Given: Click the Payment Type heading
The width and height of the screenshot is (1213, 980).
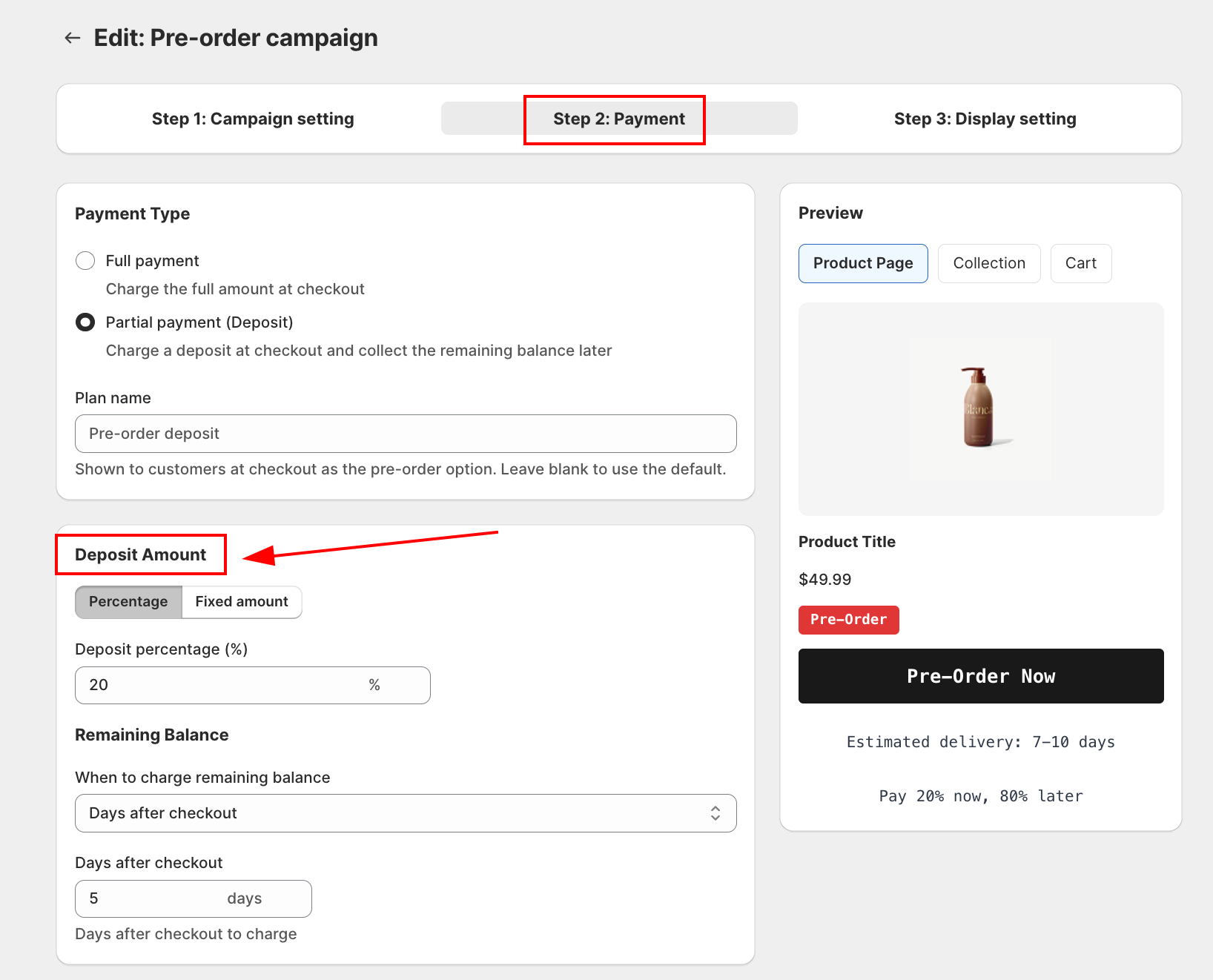Looking at the screenshot, I should [132, 213].
